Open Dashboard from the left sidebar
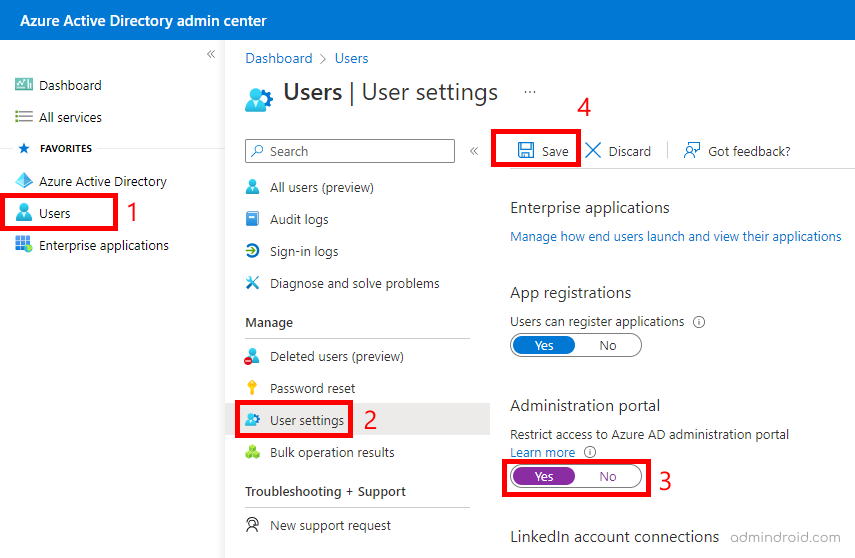The height and width of the screenshot is (558, 855). pos(70,86)
